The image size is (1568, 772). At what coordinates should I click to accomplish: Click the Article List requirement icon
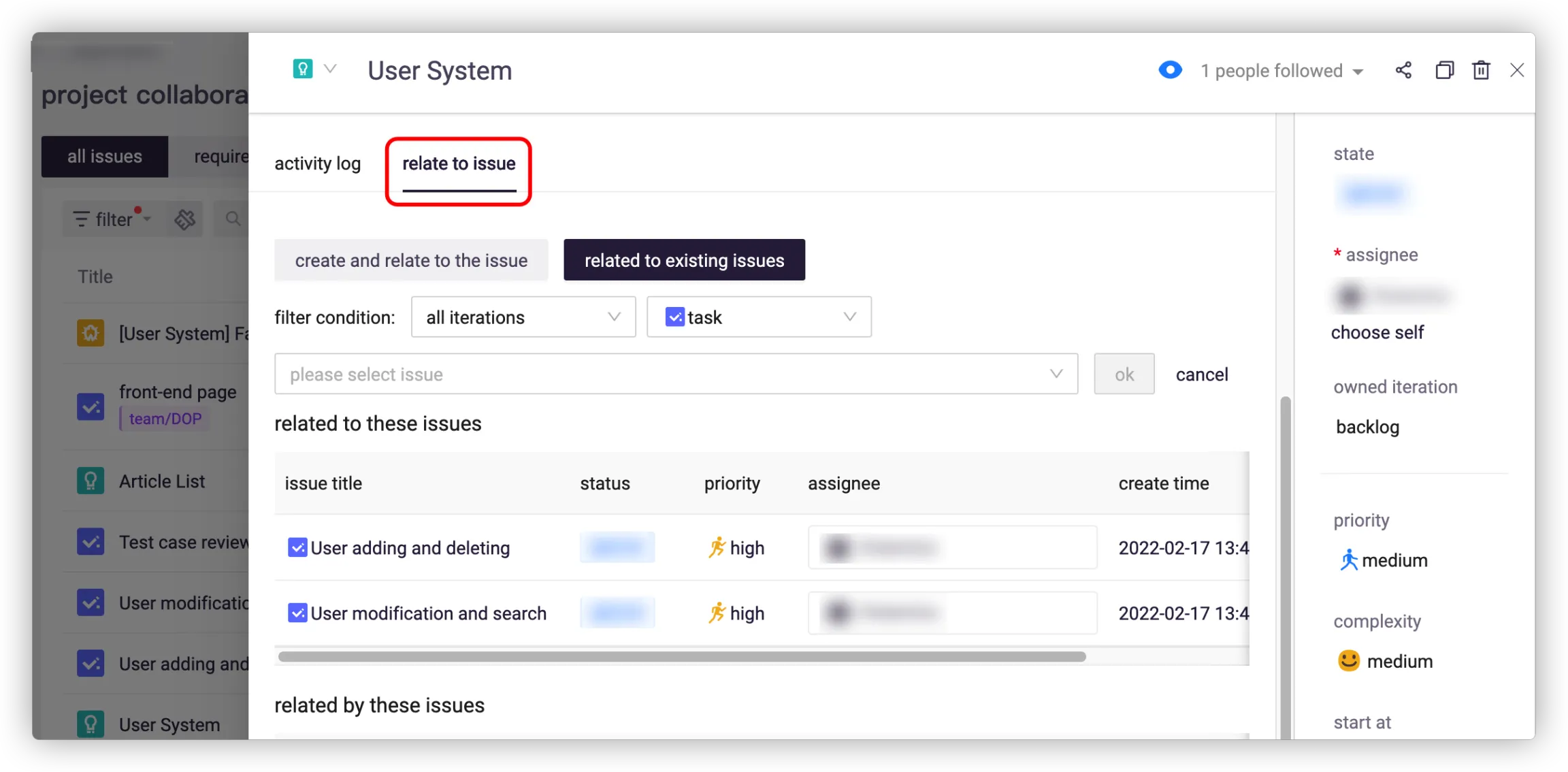pyautogui.click(x=91, y=481)
